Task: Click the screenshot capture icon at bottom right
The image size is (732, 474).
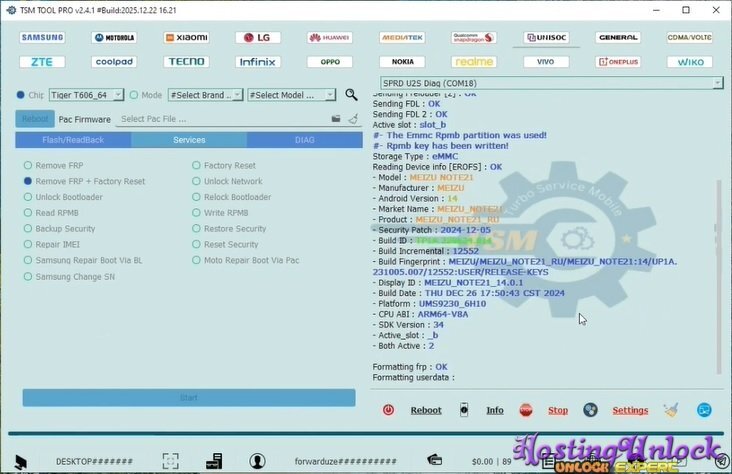Action: click(x=704, y=410)
